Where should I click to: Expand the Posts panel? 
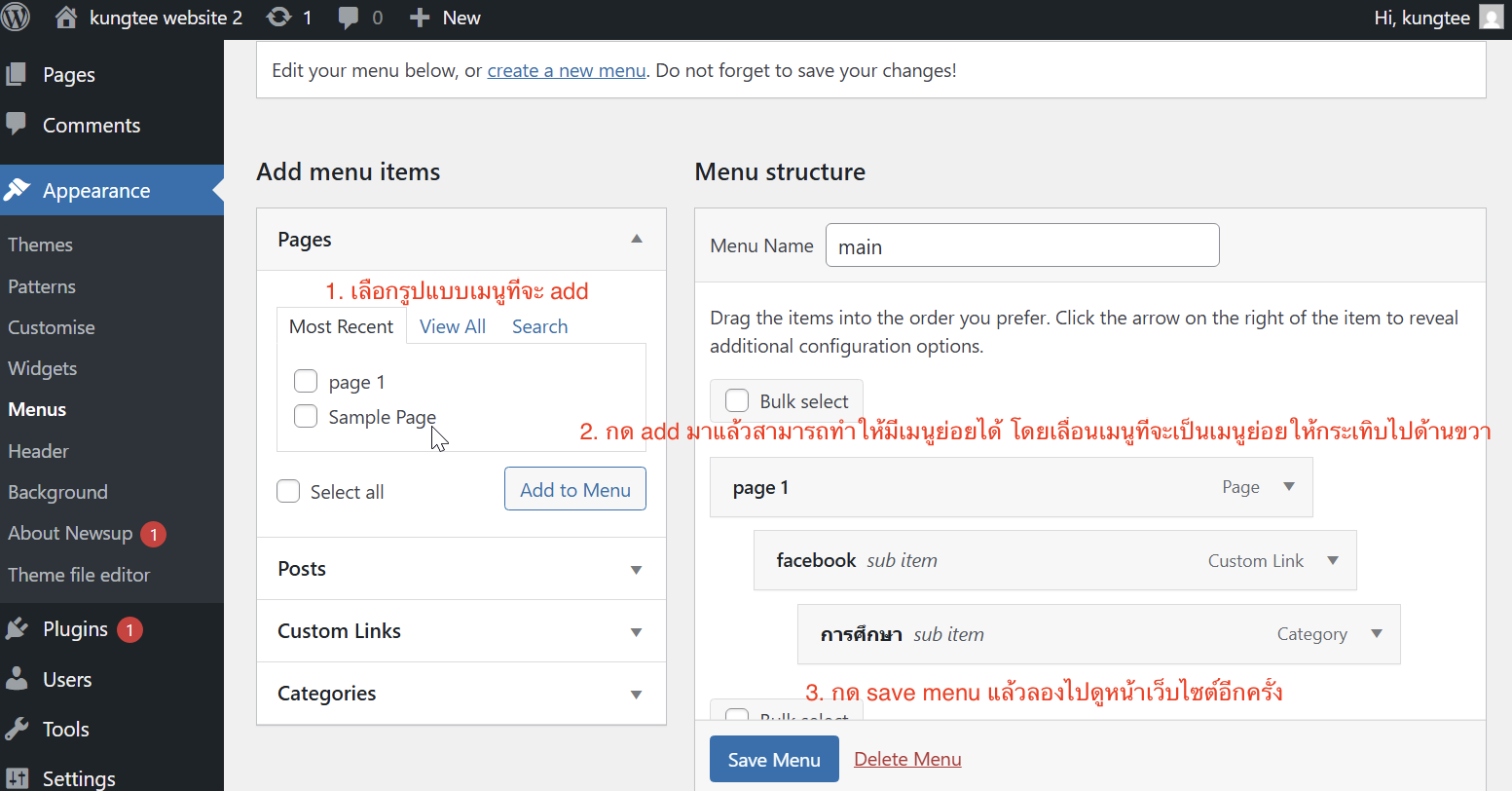click(x=636, y=570)
